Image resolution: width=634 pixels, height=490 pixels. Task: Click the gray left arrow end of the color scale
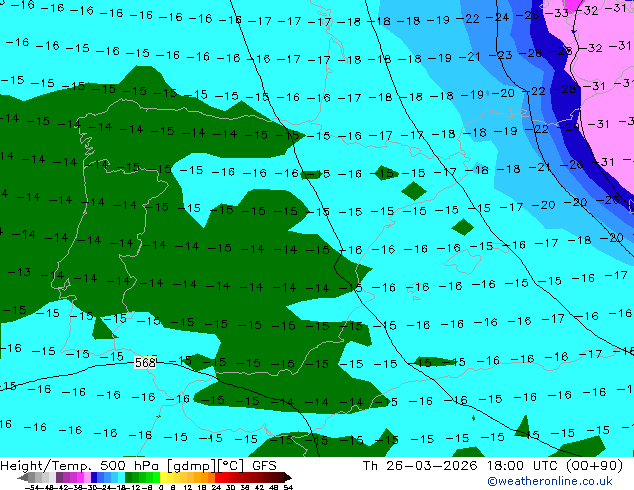click(x=23, y=477)
